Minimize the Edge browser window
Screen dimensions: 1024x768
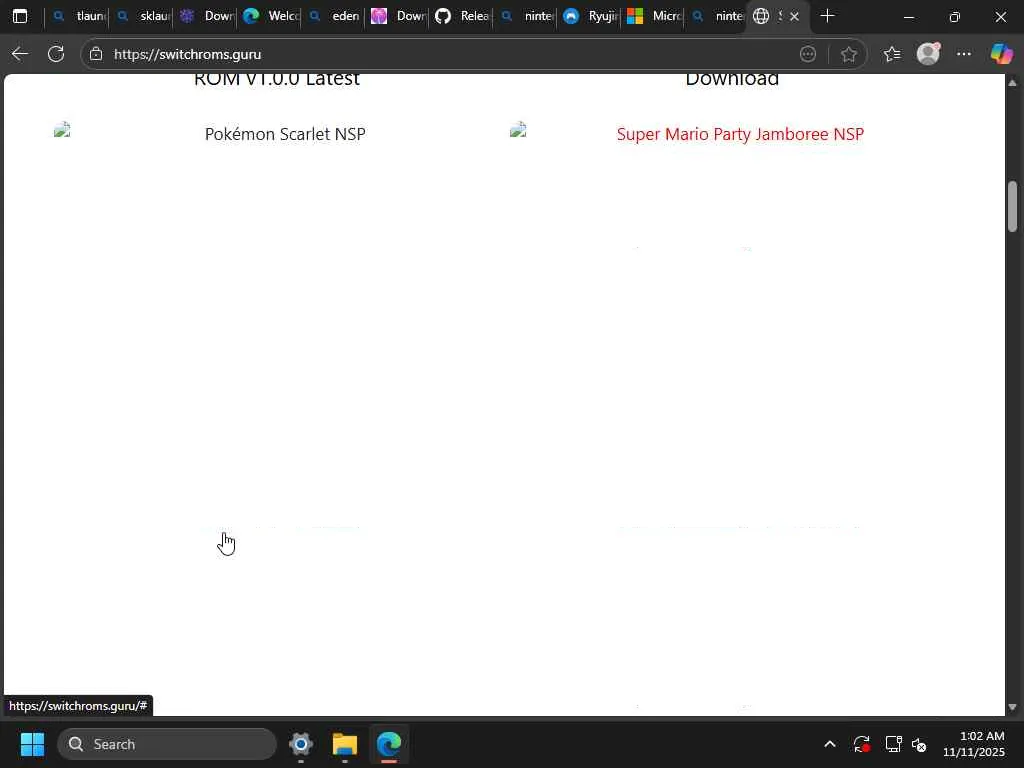[908, 16]
